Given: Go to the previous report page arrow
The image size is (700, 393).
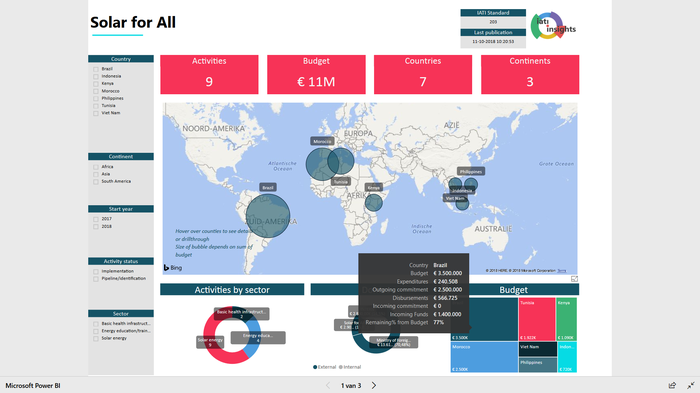Looking at the screenshot, I should click(328, 385).
